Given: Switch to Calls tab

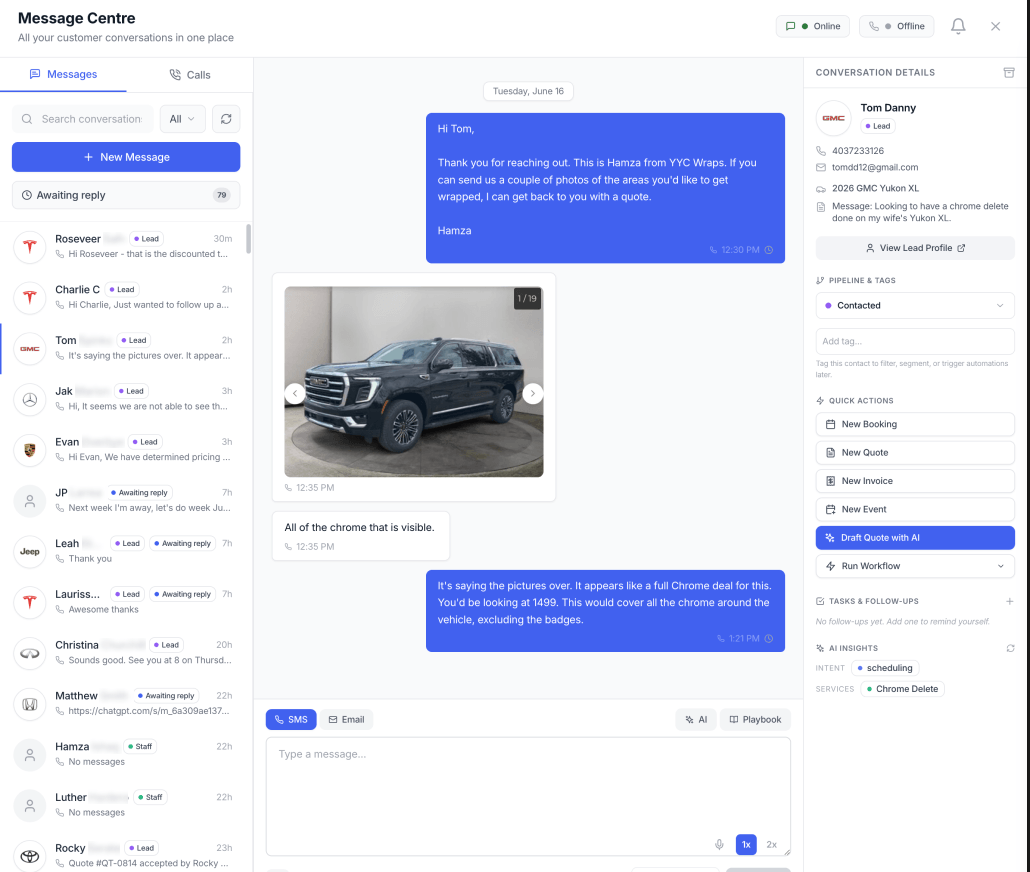Looking at the screenshot, I should point(190,74).
